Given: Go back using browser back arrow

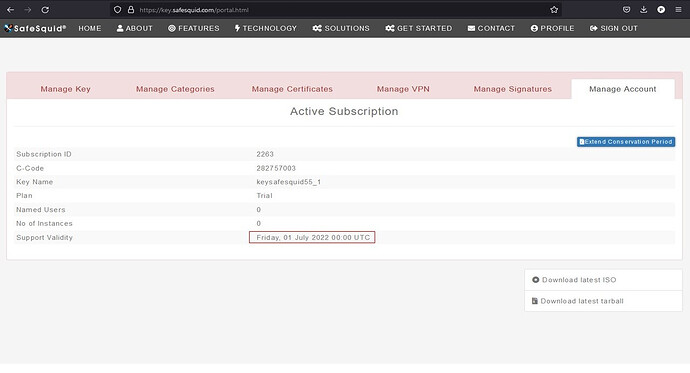Looking at the screenshot, I should click(x=11, y=10).
